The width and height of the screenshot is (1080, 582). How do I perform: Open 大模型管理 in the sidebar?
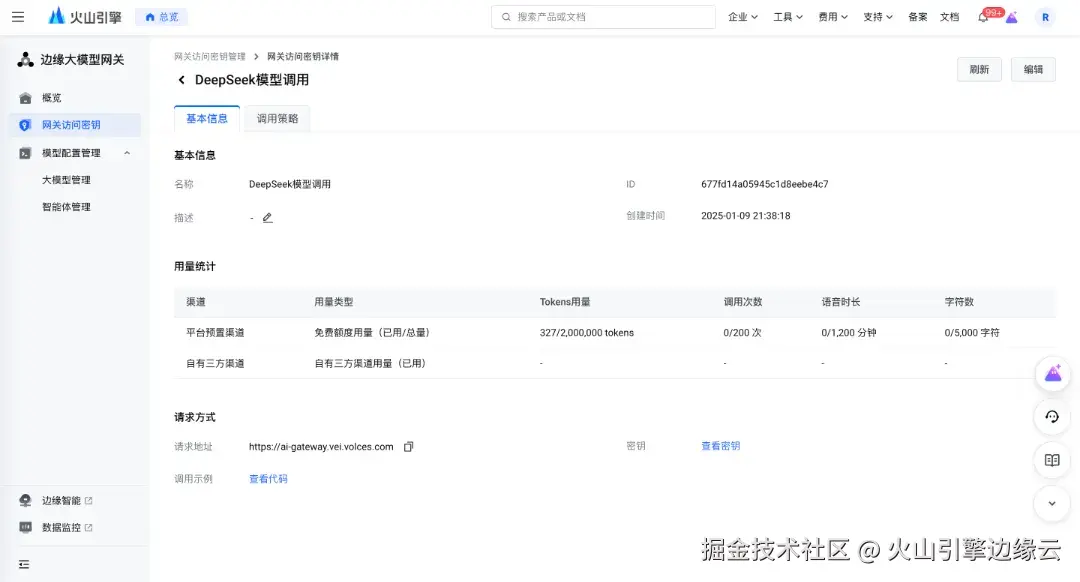click(66, 180)
